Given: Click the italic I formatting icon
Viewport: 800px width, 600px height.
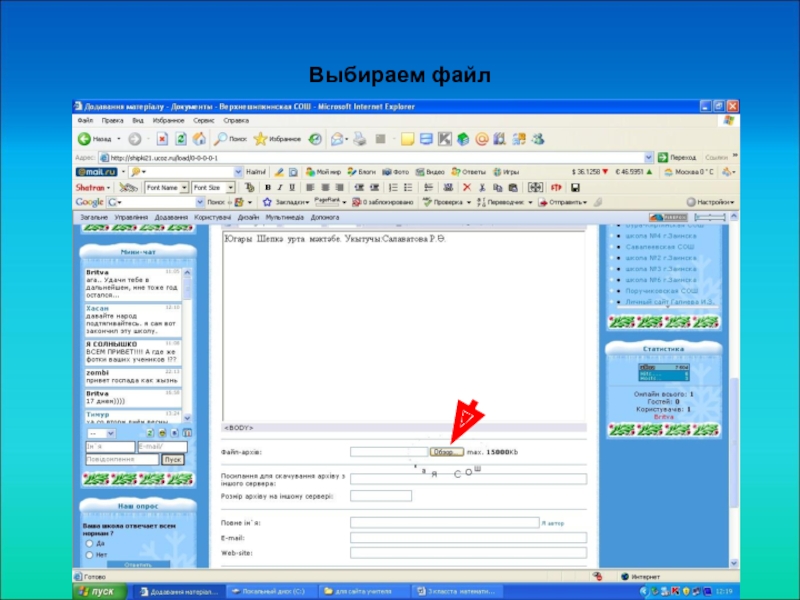Looking at the screenshot, I should (x=280, y=188).
